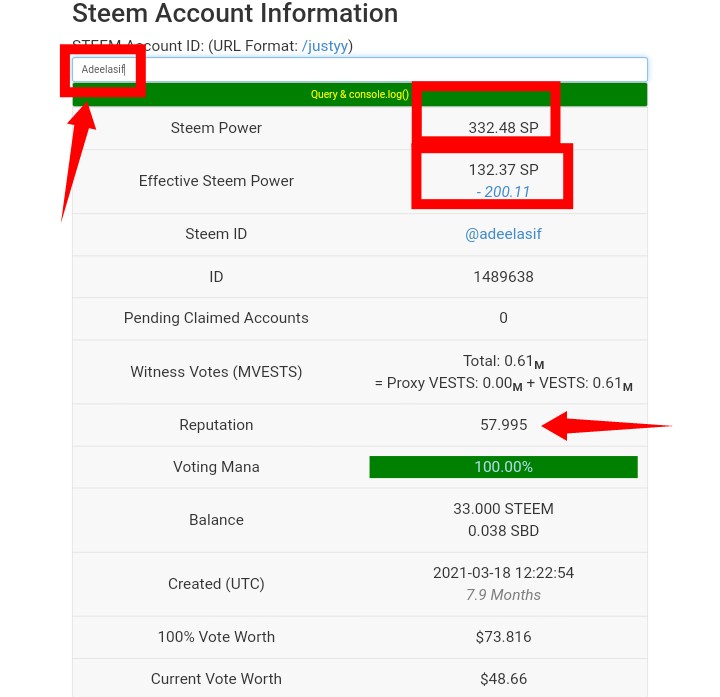720x697 pixels.
Task: Click the Query & console.log() button
Action: 360,95
